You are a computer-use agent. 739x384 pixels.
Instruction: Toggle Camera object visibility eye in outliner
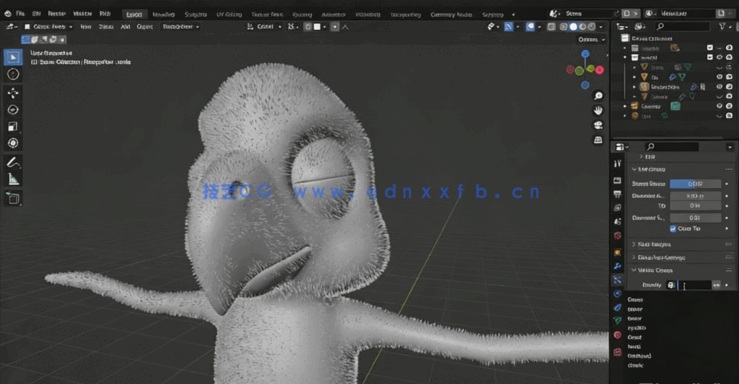(719, 106)
